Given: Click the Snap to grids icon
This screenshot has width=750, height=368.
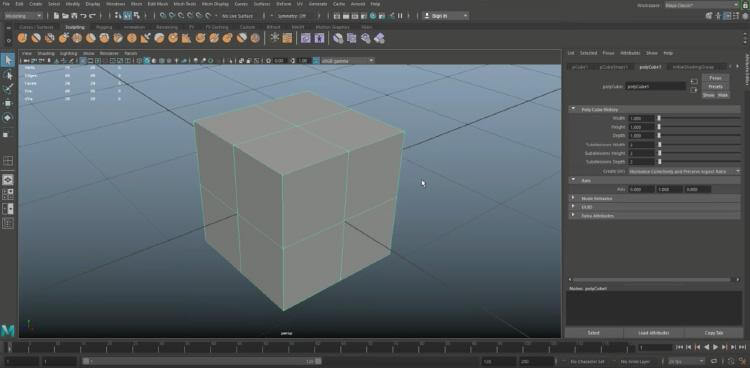Looking at the screenshot, I should (164, 16).
